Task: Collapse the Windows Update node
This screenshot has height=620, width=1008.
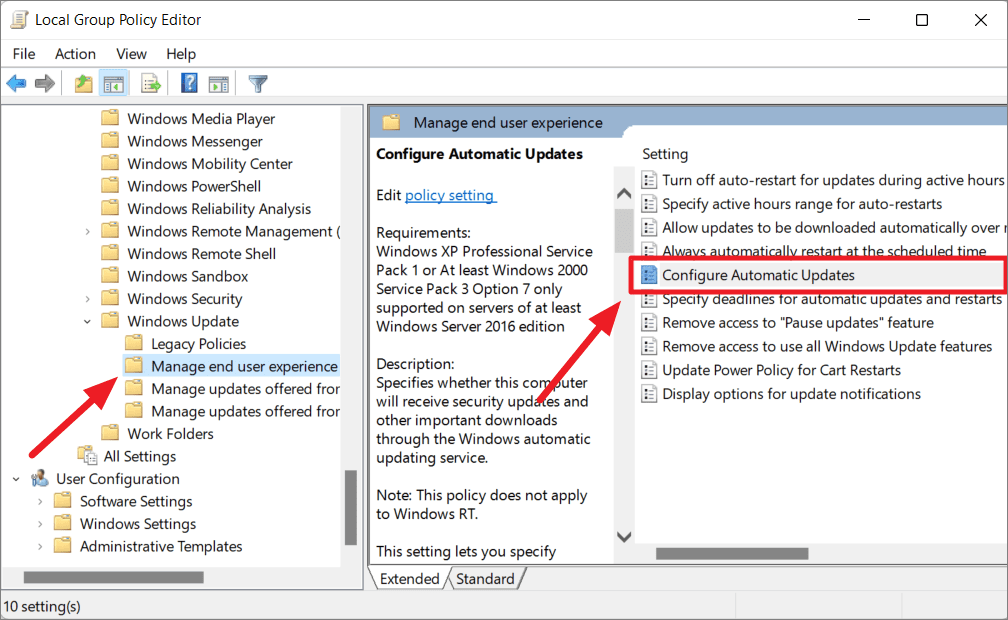Action: click(87, 322)
